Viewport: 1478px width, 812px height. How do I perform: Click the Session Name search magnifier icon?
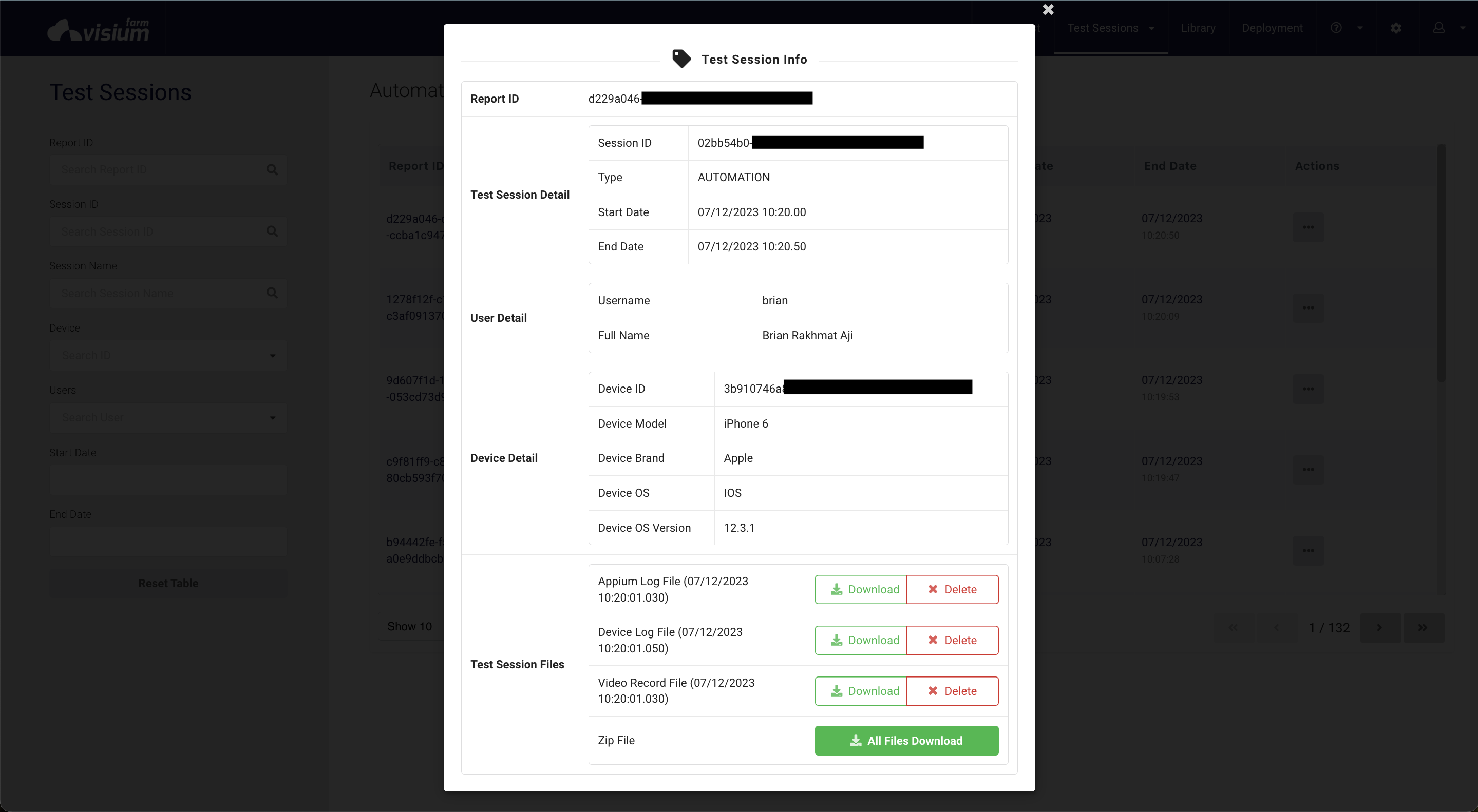click(x=272, y=293)
